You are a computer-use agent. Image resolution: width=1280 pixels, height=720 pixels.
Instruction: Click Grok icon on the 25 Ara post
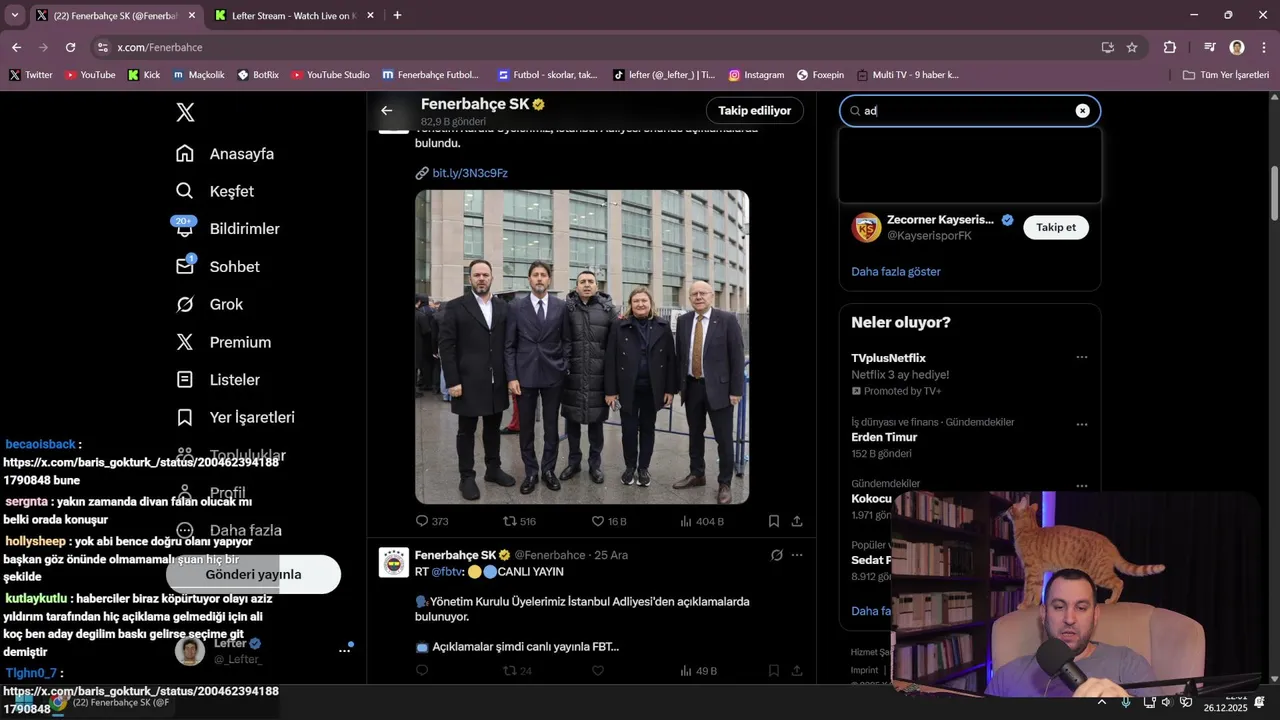[776, 555]
